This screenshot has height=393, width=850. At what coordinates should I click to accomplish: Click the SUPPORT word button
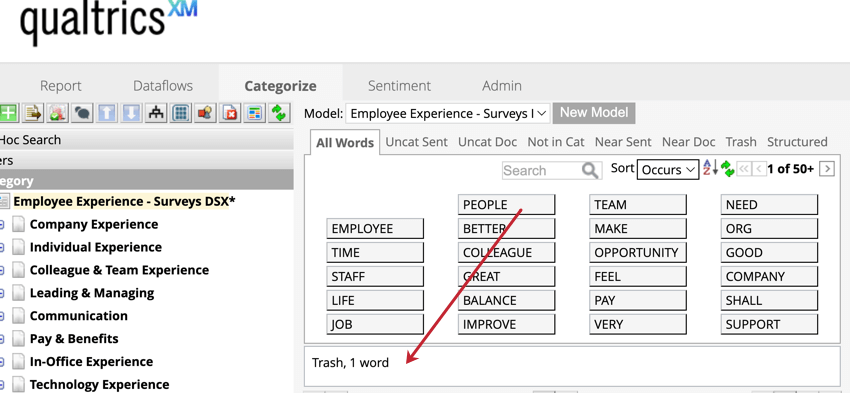[769, 325]
